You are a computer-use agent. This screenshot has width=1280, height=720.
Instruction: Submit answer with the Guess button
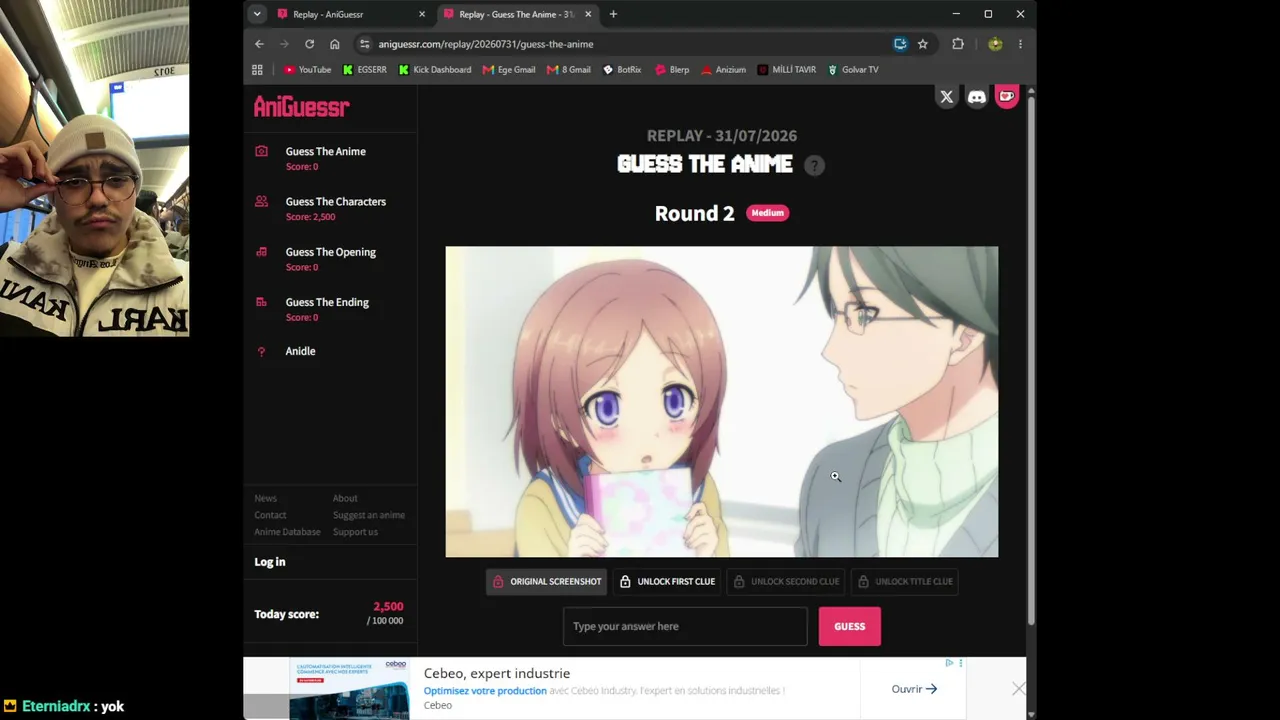pyautogui.click(x=850, y=626)
